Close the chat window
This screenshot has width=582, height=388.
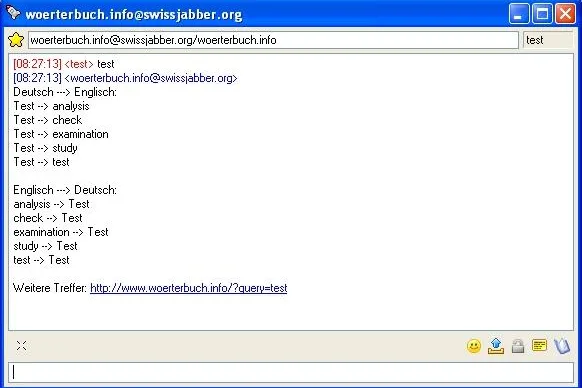pos(565,14)
